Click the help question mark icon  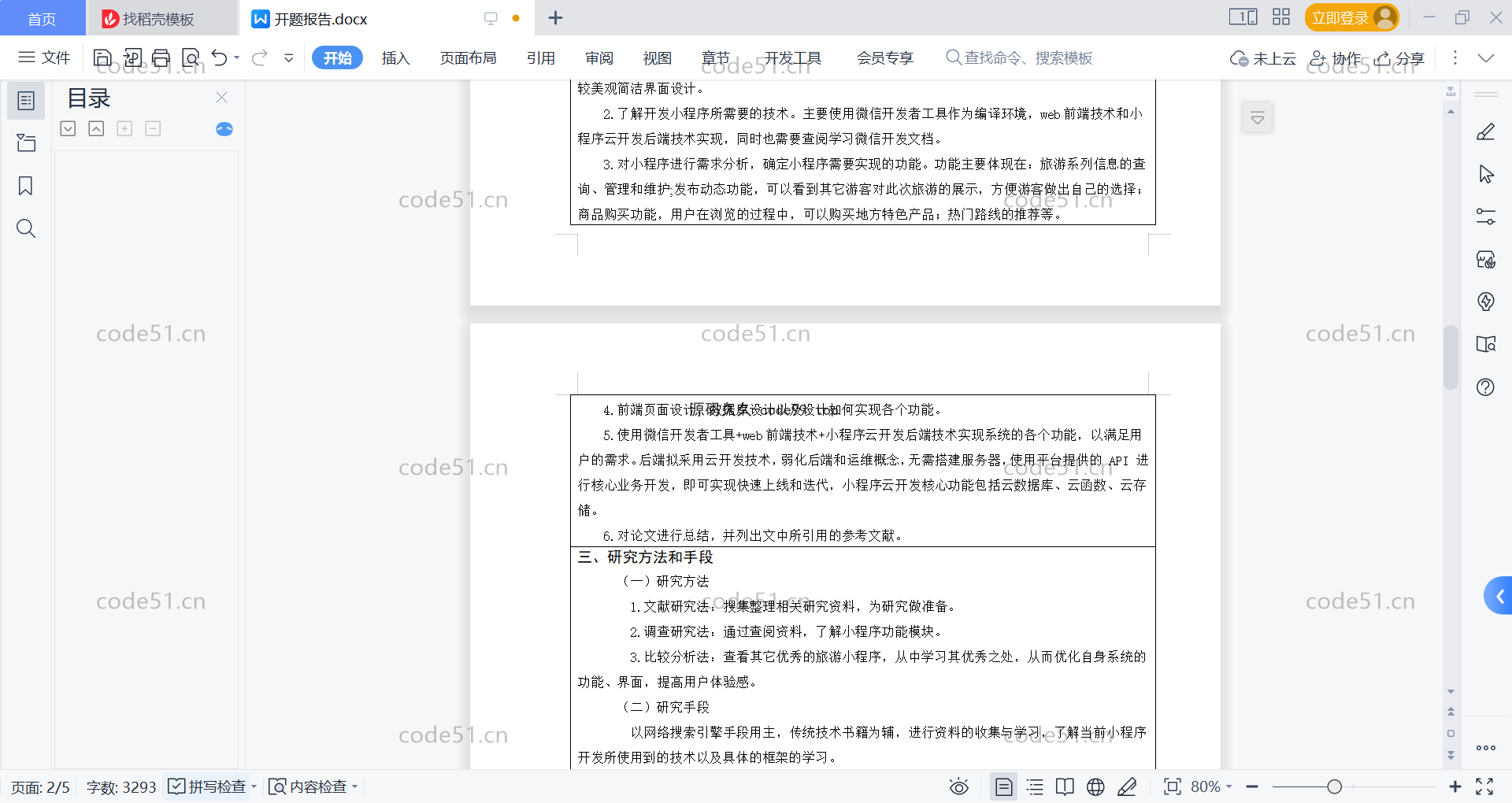pyautogui.click(x=1486, y=387)
